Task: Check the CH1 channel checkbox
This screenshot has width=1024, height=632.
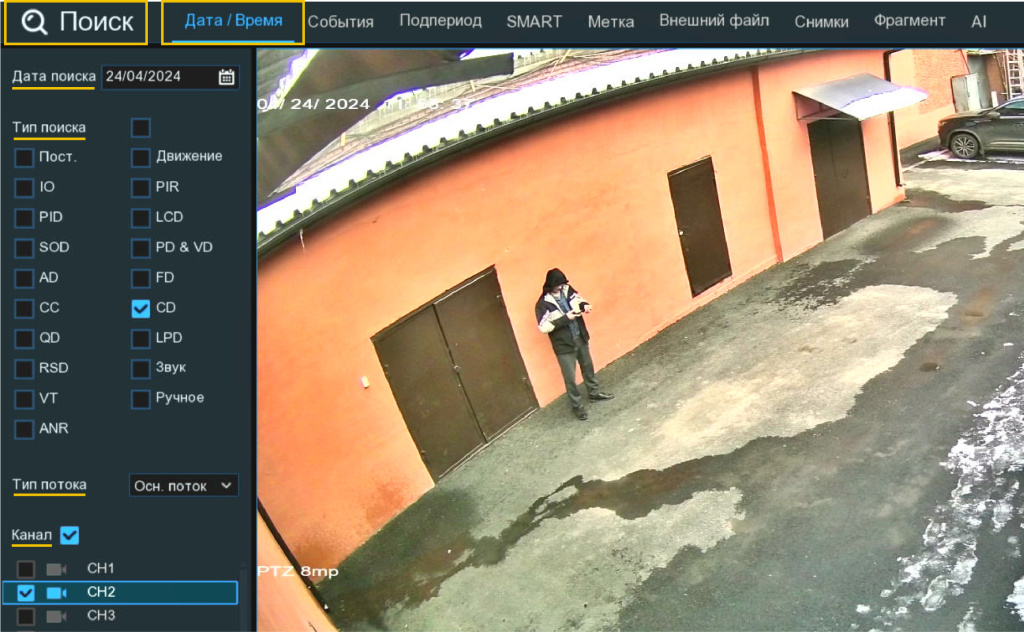Action: [x=26, y=569]
